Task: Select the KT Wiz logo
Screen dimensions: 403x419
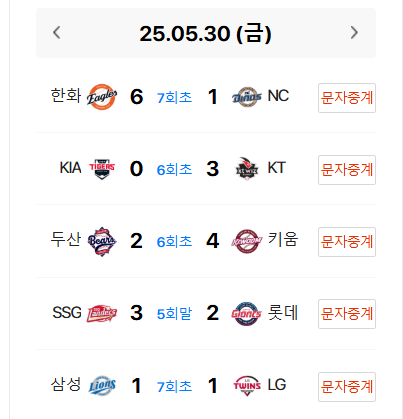Action: coord(247,169)
